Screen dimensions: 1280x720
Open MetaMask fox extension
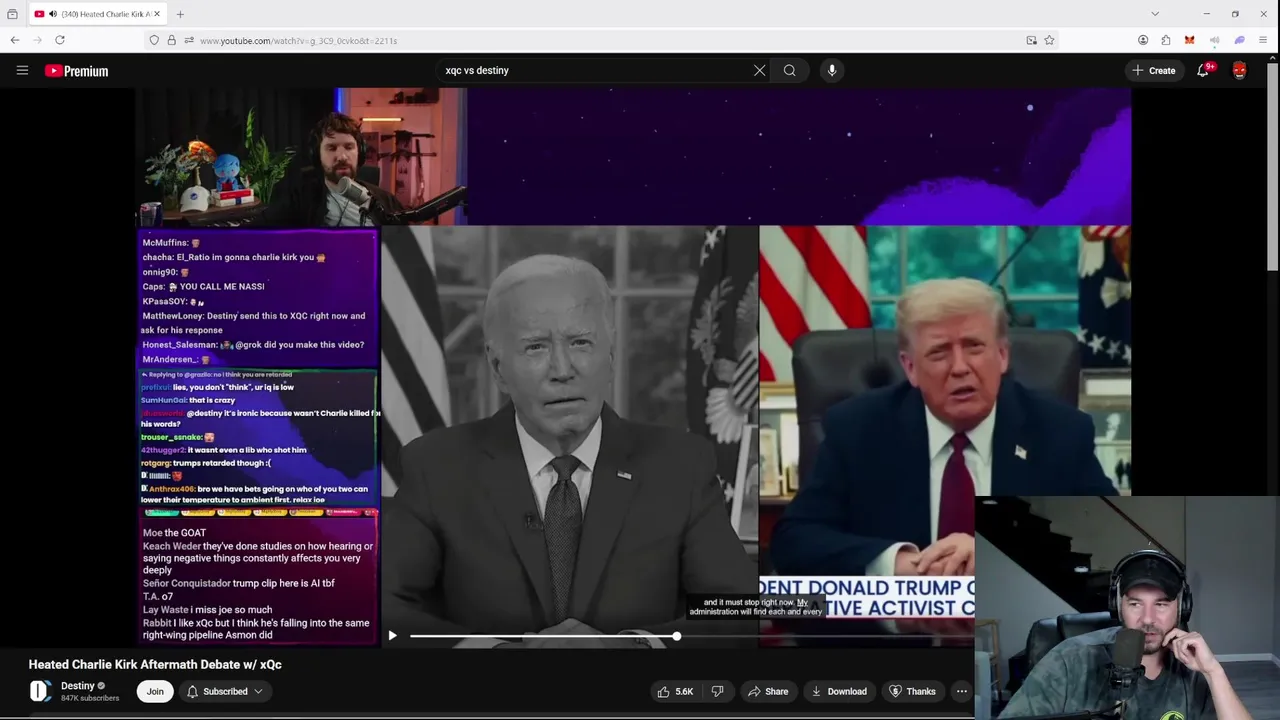[x=1189, y=40]
